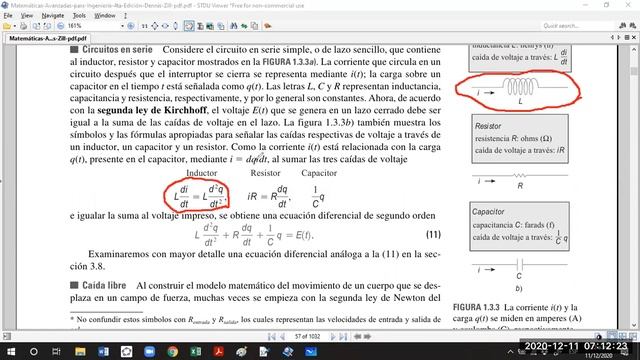Open File Explorer from the taskbar

coord(80,351)
